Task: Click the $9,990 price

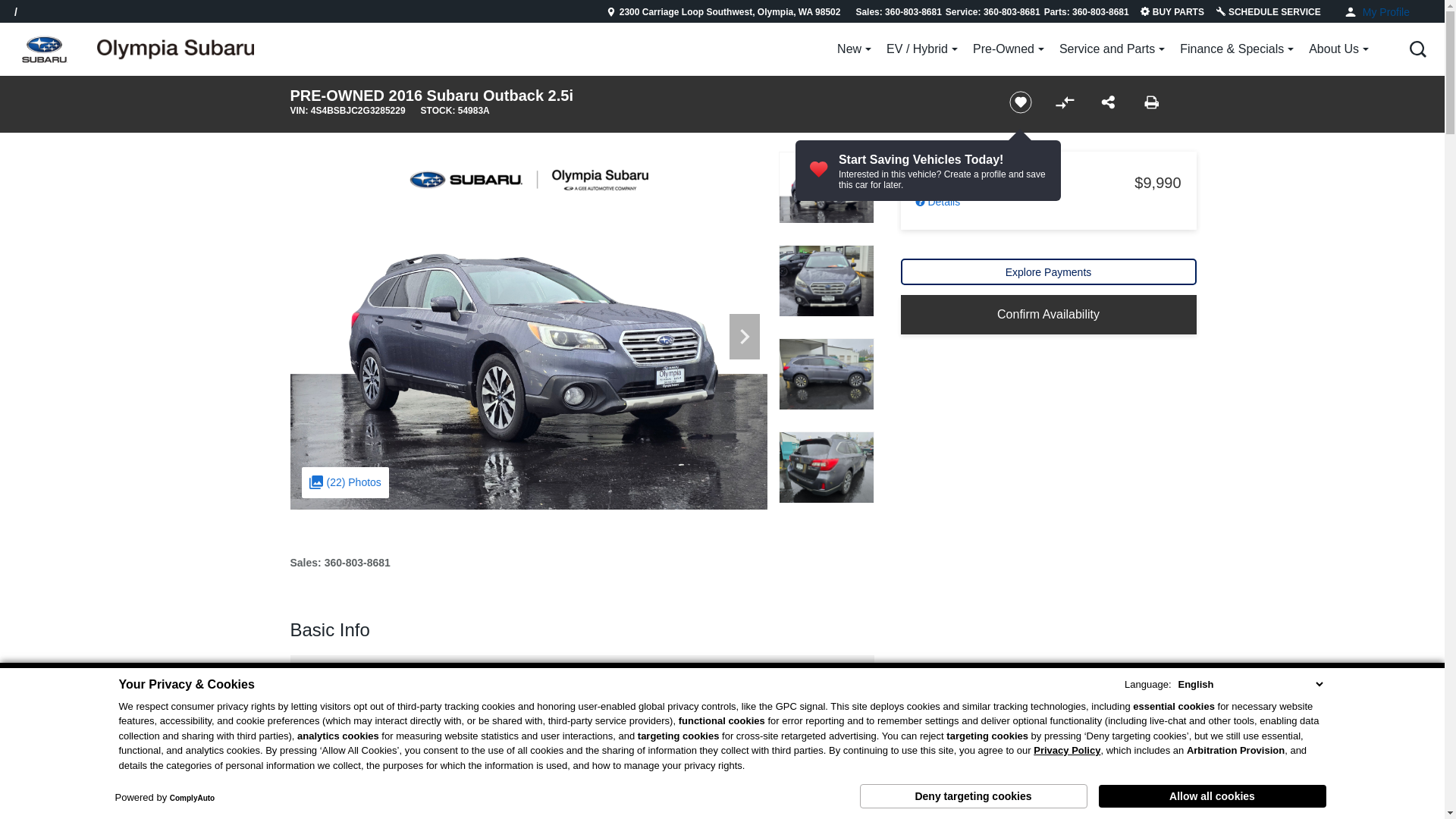Action: [x=1157, y=183]
